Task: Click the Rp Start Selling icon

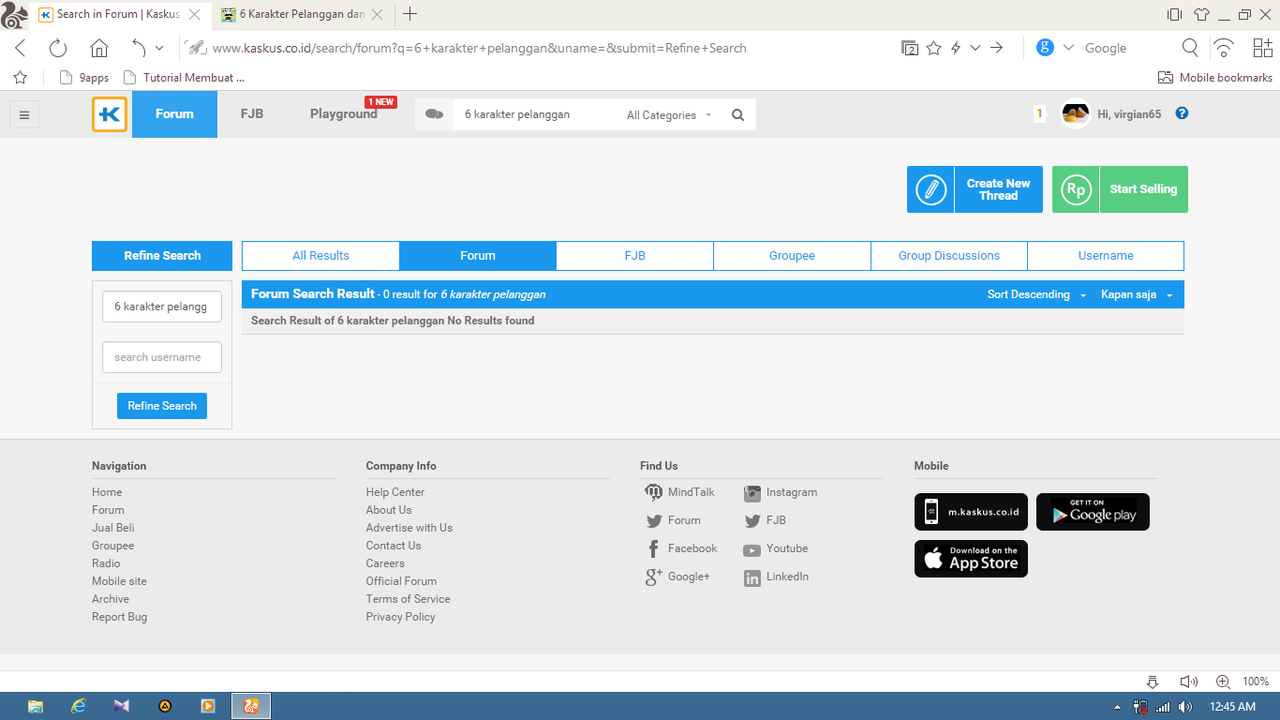Action: click(x=1076, y=189)
